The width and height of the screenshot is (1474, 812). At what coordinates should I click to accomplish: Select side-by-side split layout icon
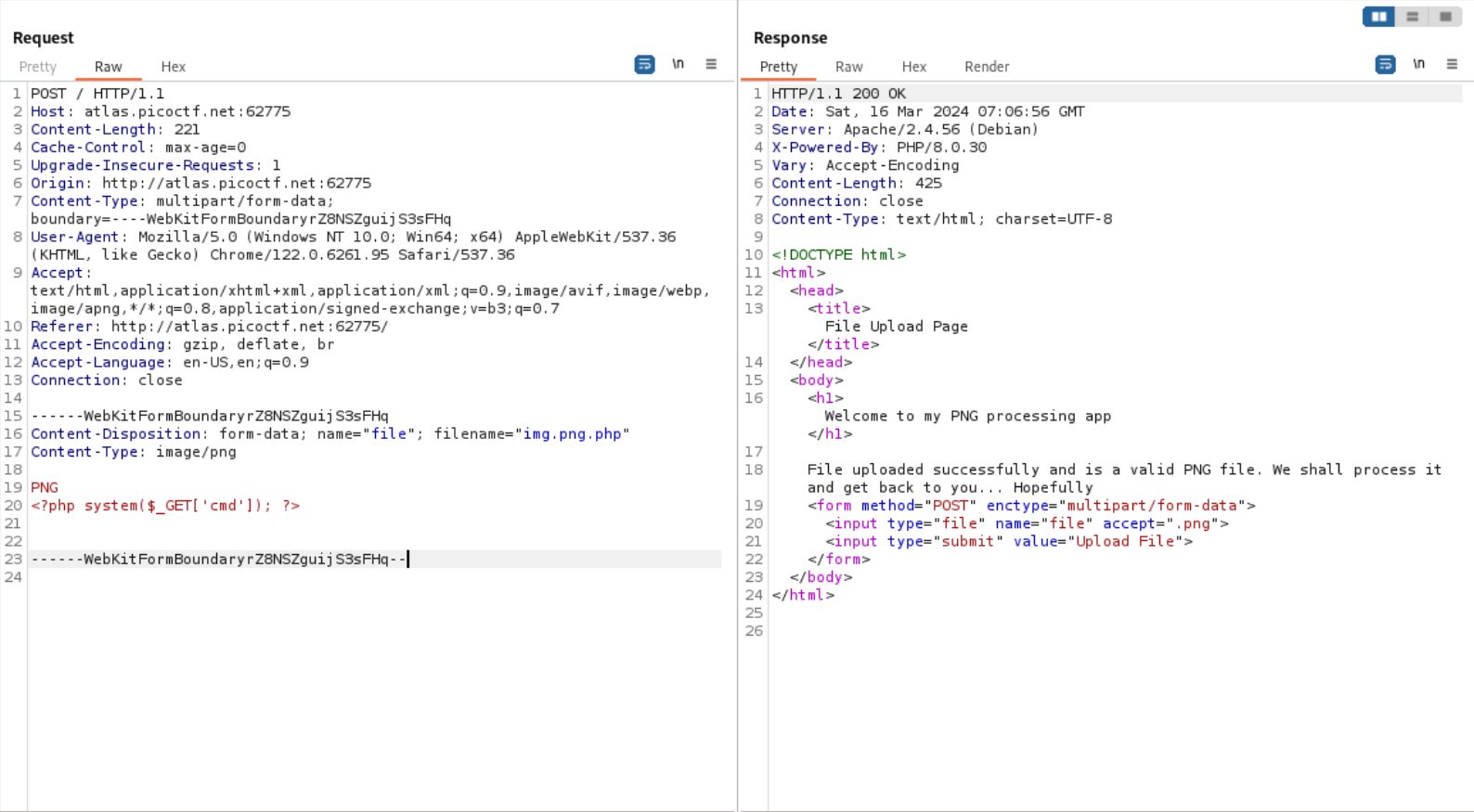coord(1379,17)
